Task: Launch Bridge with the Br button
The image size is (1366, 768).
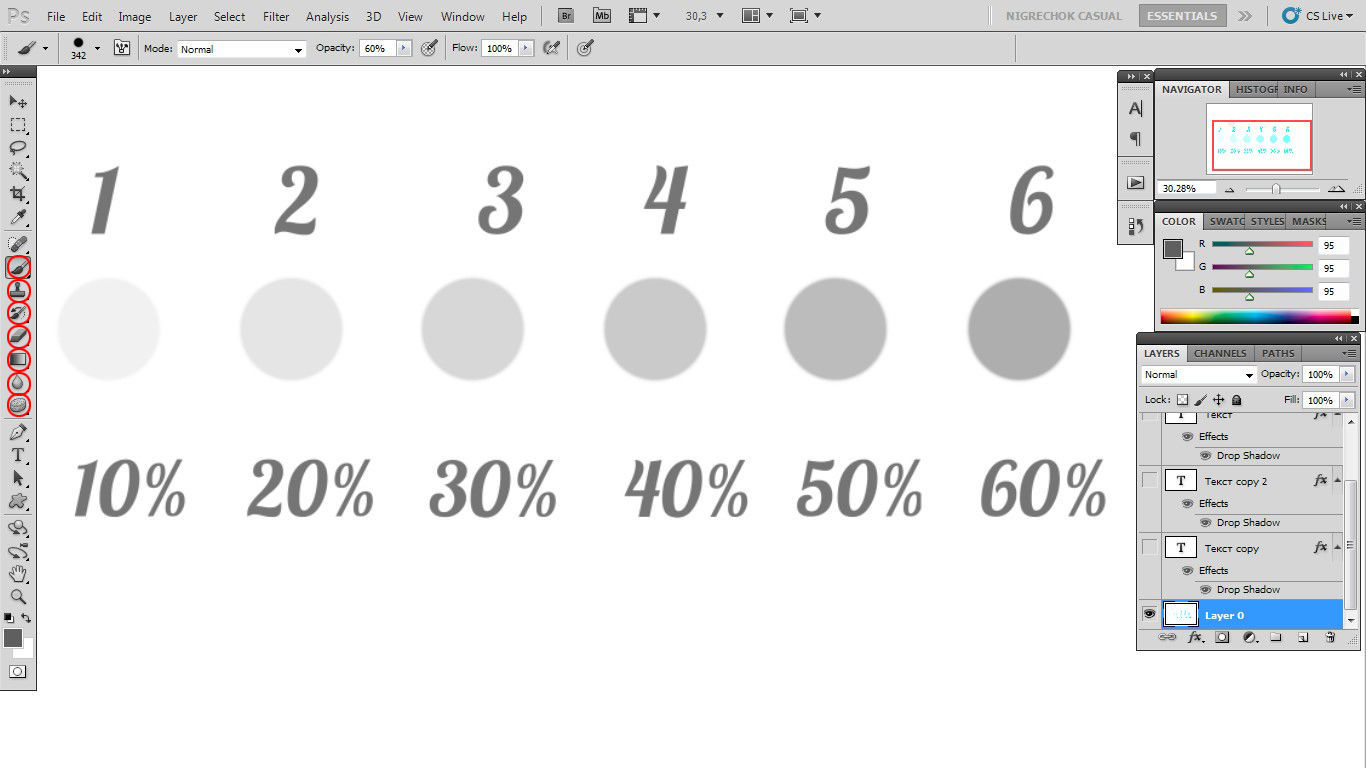Action: pos(566,16)
